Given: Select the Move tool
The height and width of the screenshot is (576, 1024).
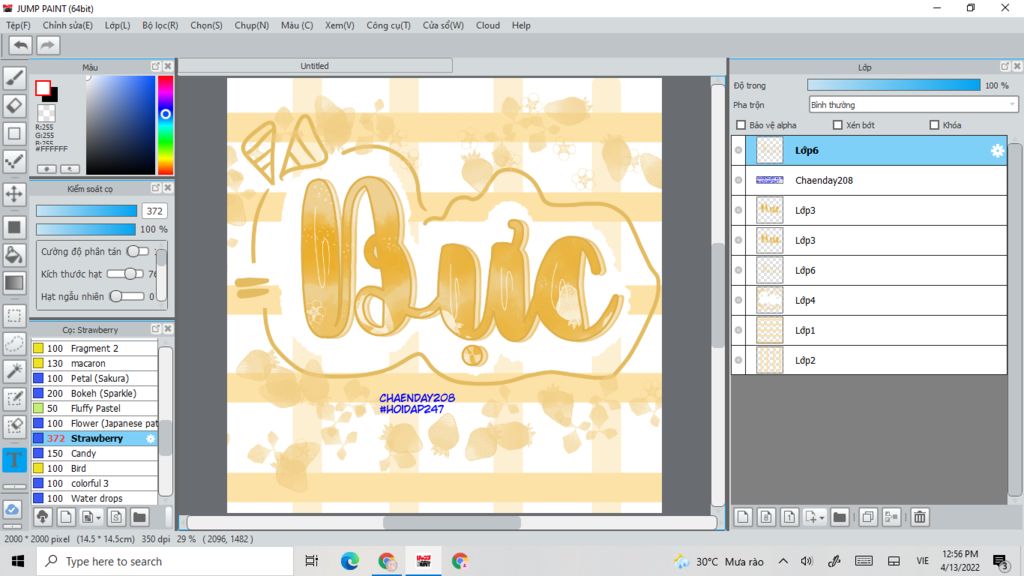Looking at the screenshot, I should [x=14, y=194].
